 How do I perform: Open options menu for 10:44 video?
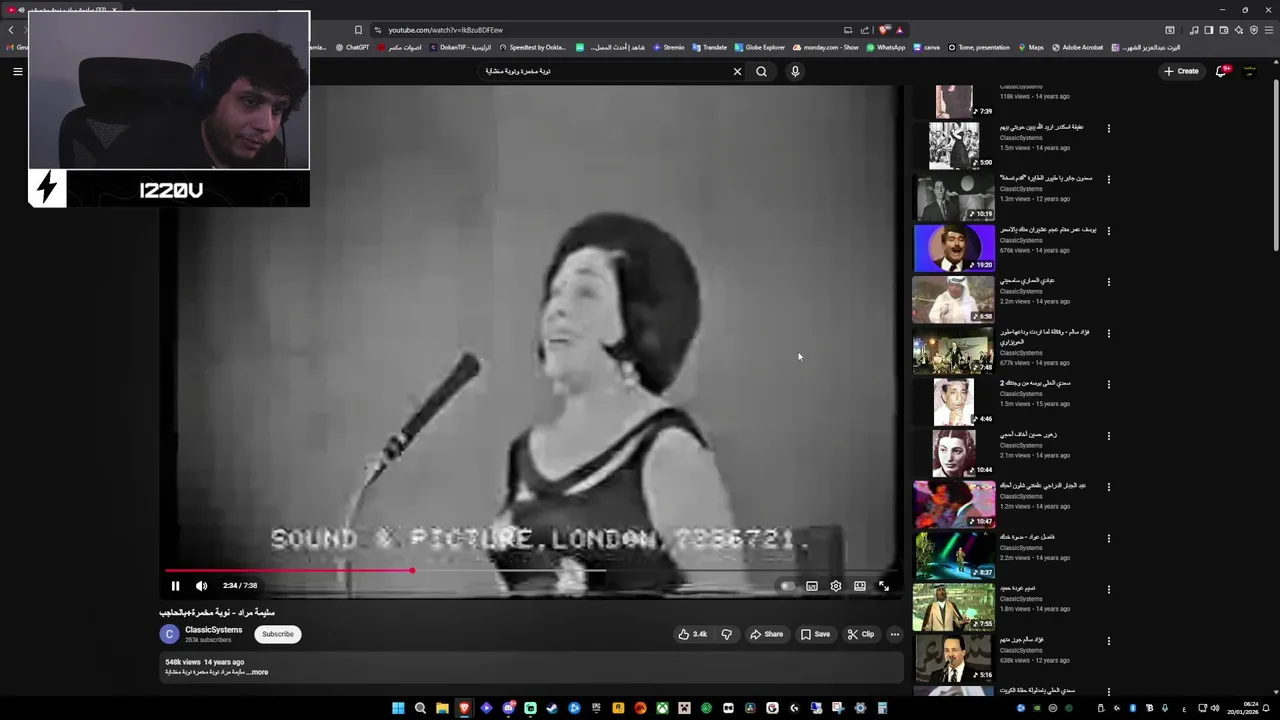1108,436
